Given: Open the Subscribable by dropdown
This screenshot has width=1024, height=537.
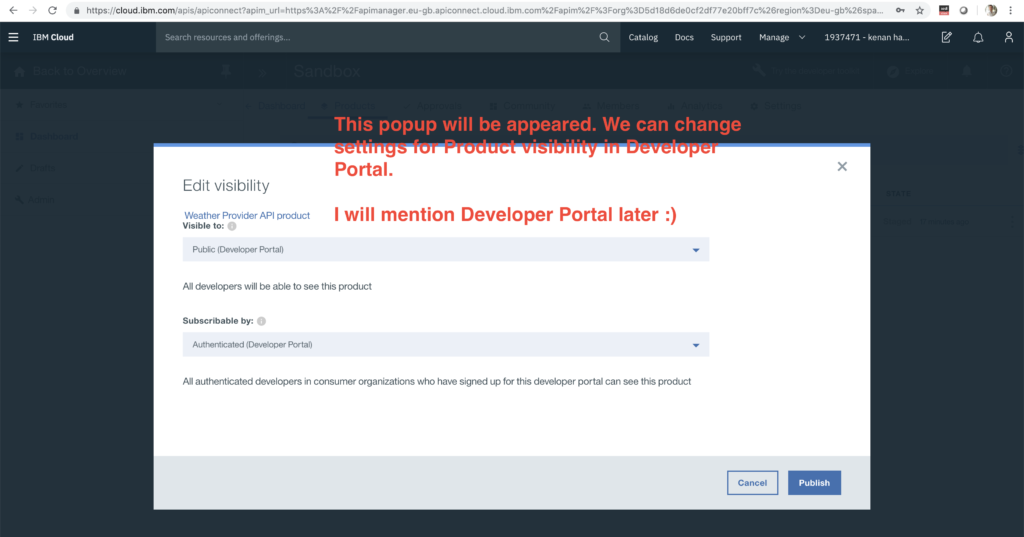Looking at the screenshot, I should [x=445, y=344].
